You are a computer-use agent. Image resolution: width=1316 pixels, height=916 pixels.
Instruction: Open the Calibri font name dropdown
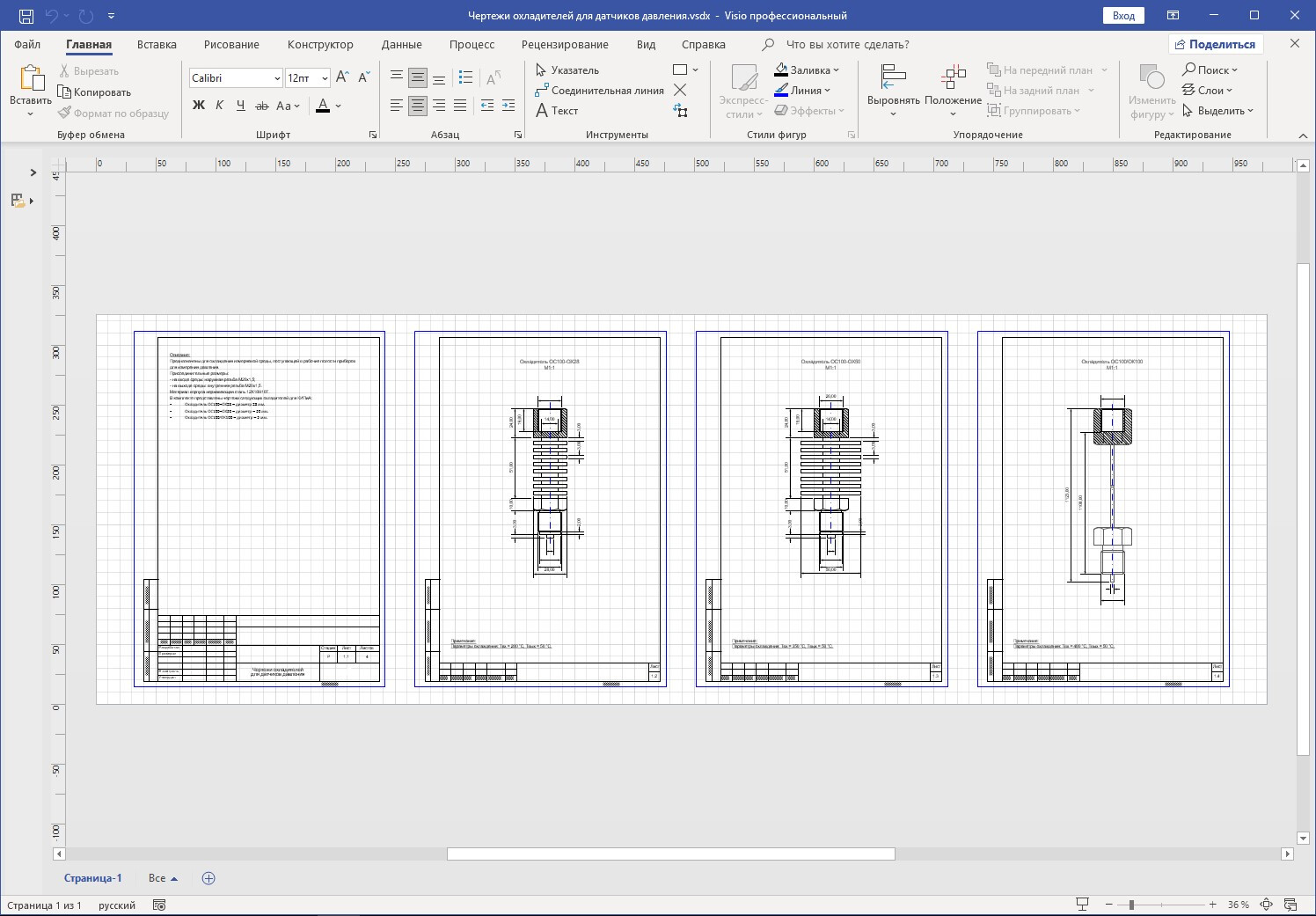277,78
